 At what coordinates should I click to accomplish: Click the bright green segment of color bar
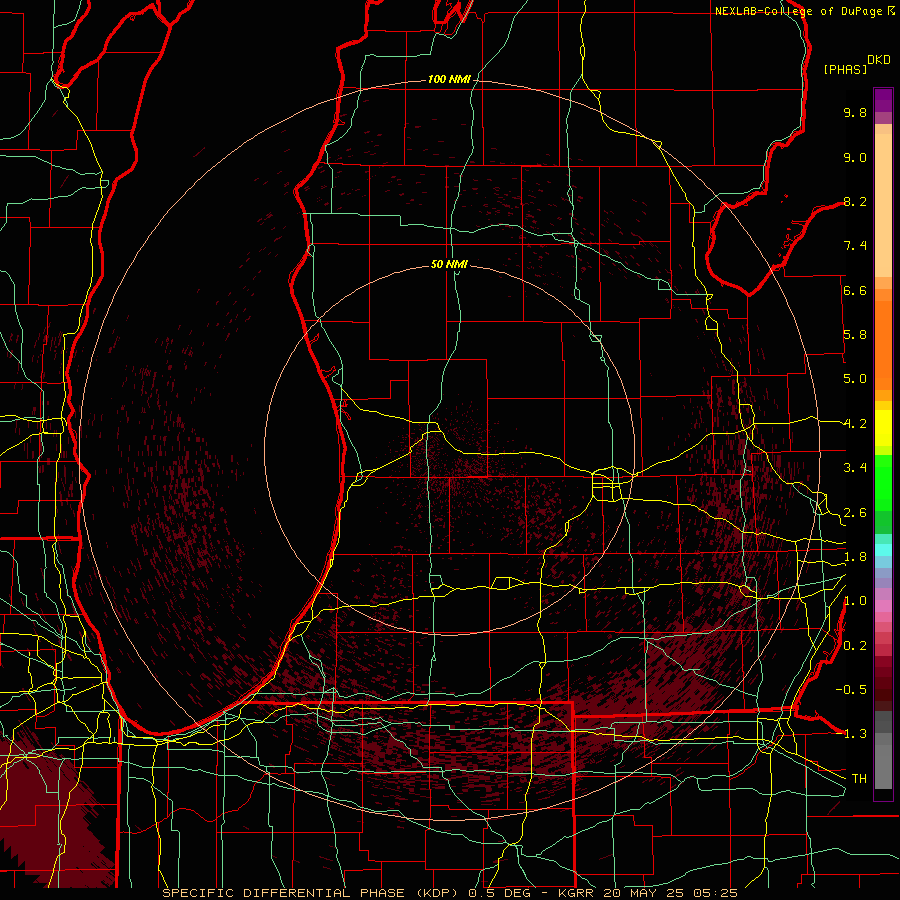[x=883, y=482]
